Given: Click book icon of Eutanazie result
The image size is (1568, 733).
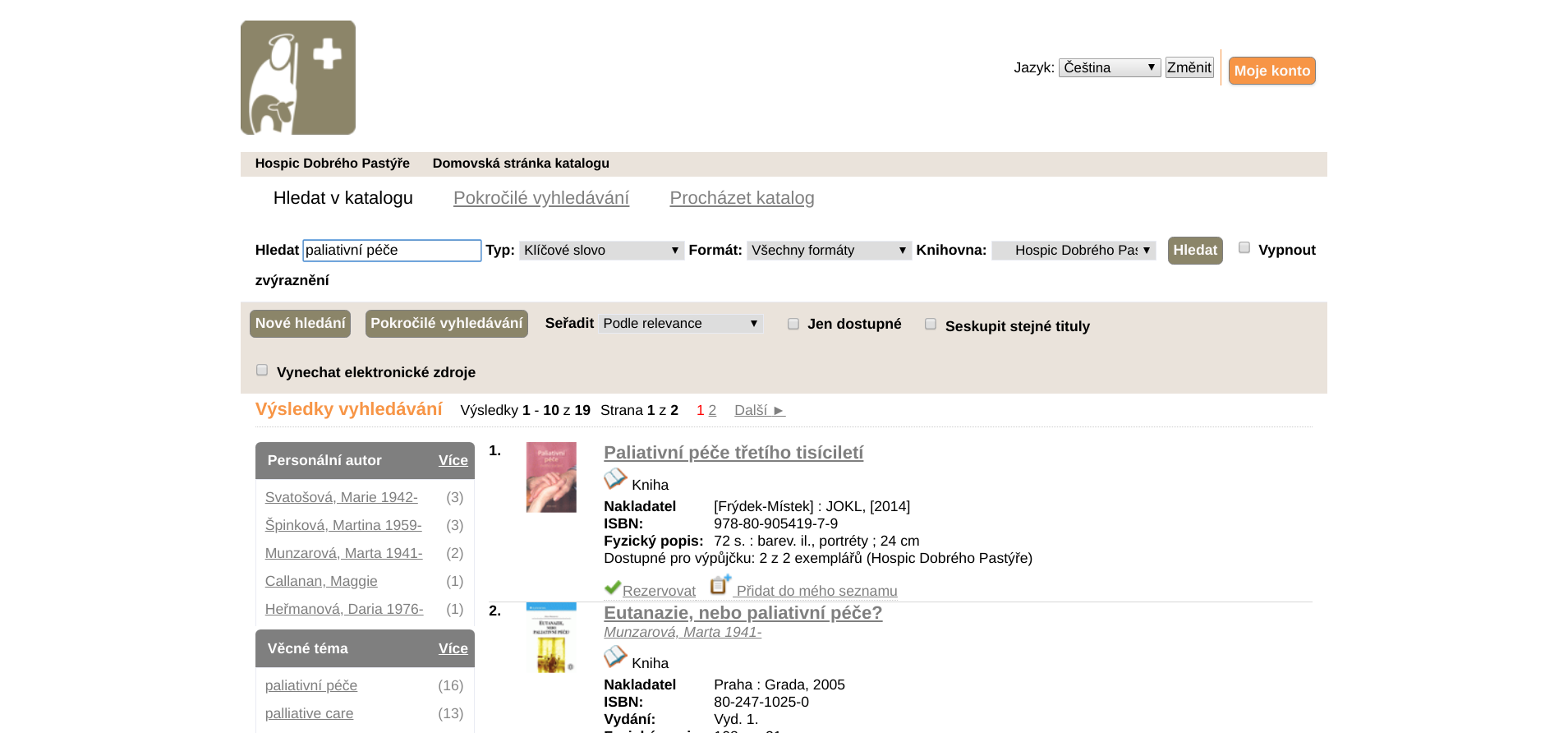Looking at the screenshot, I should click(615, 657).
